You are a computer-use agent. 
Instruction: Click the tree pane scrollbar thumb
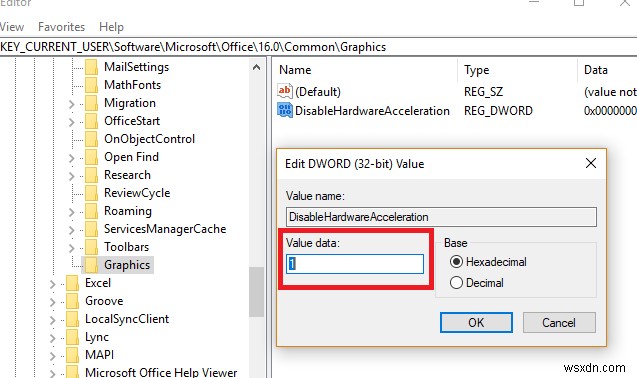[x=256, y=291]
